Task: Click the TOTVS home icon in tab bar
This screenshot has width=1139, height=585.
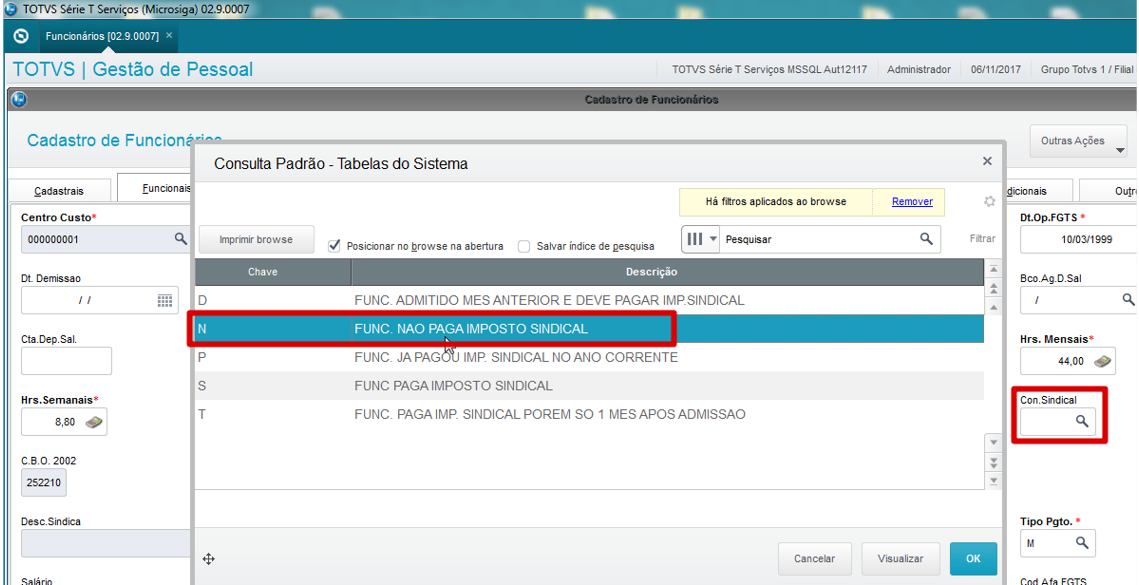Action: point(21,36)
